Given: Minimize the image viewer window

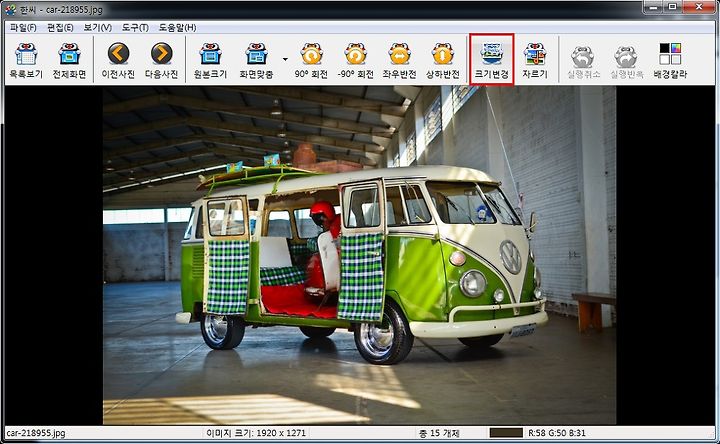Looking at the screenshot, I should [653, 6].
